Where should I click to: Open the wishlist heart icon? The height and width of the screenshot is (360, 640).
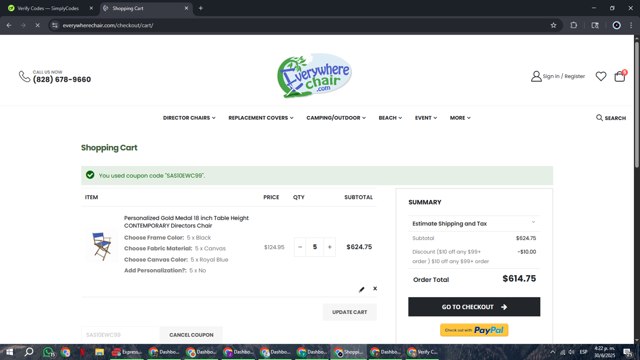pos(601,76)
